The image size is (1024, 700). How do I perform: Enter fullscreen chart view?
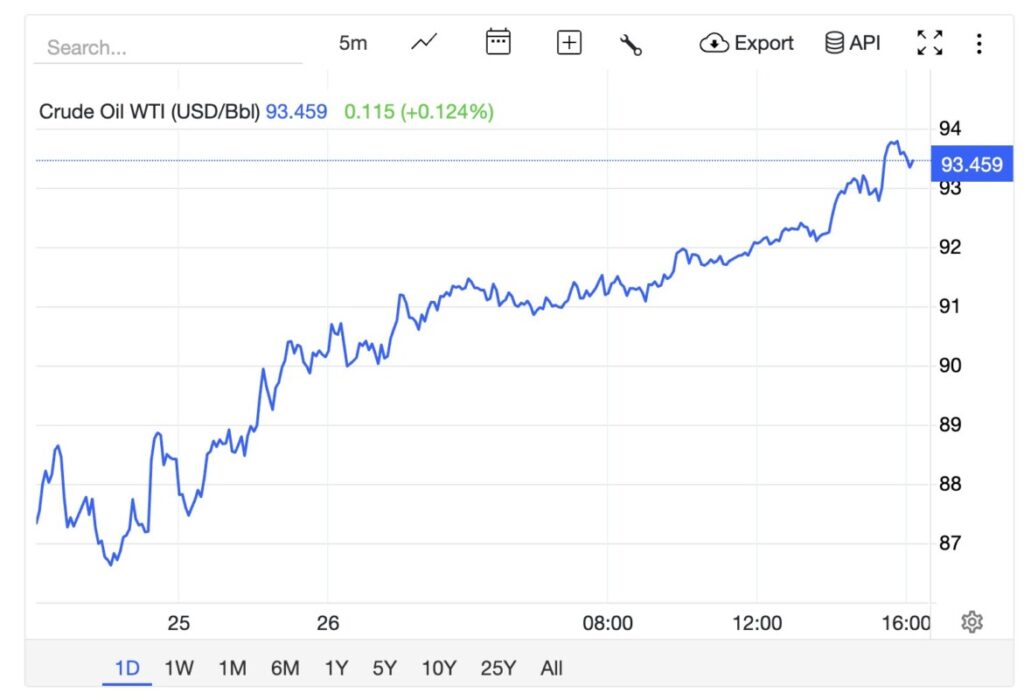tap(930, 43)
